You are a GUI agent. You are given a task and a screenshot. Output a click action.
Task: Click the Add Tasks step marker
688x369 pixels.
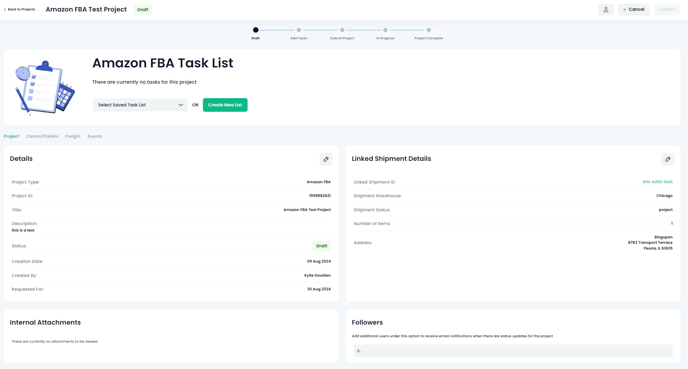pos(299,30)
